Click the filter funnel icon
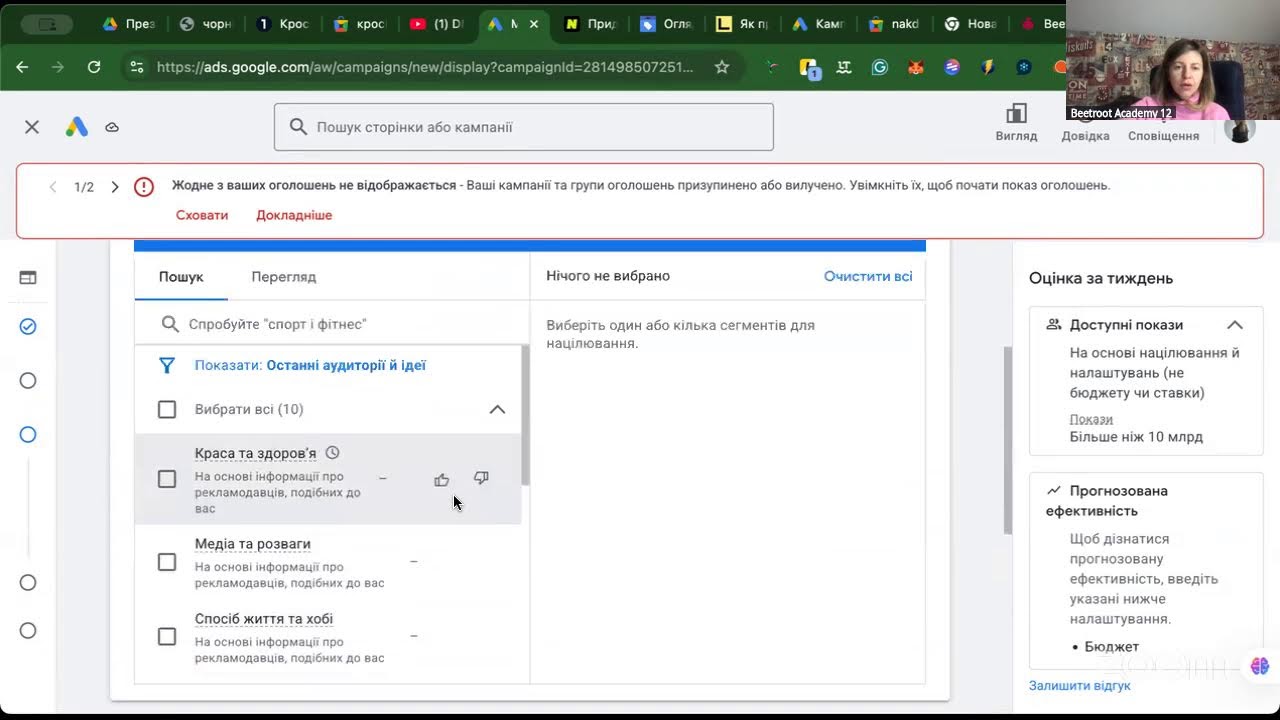The image size is (1280, 720). point(167,366)
